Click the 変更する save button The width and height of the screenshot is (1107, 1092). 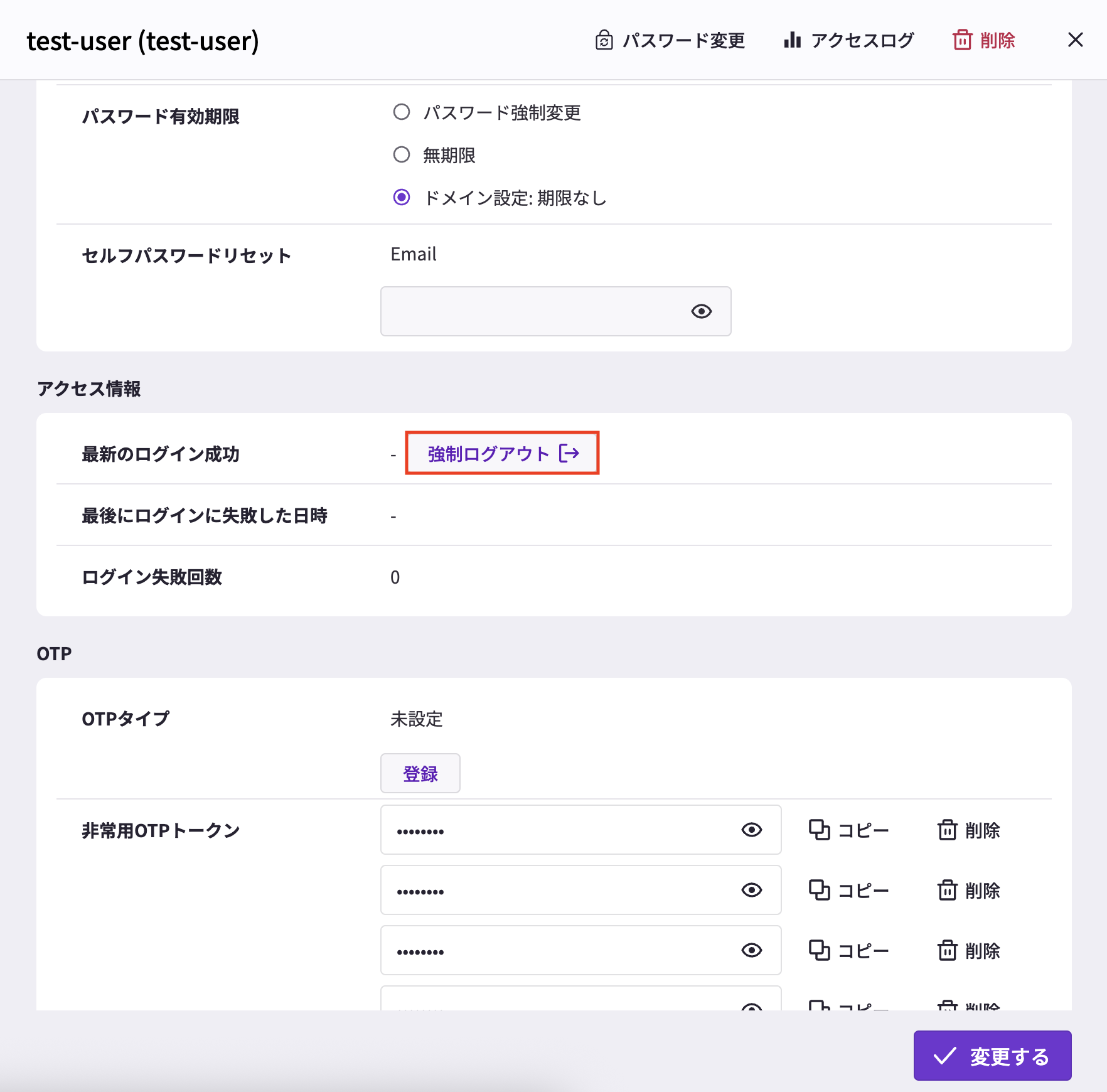[x=992, y=1056]
